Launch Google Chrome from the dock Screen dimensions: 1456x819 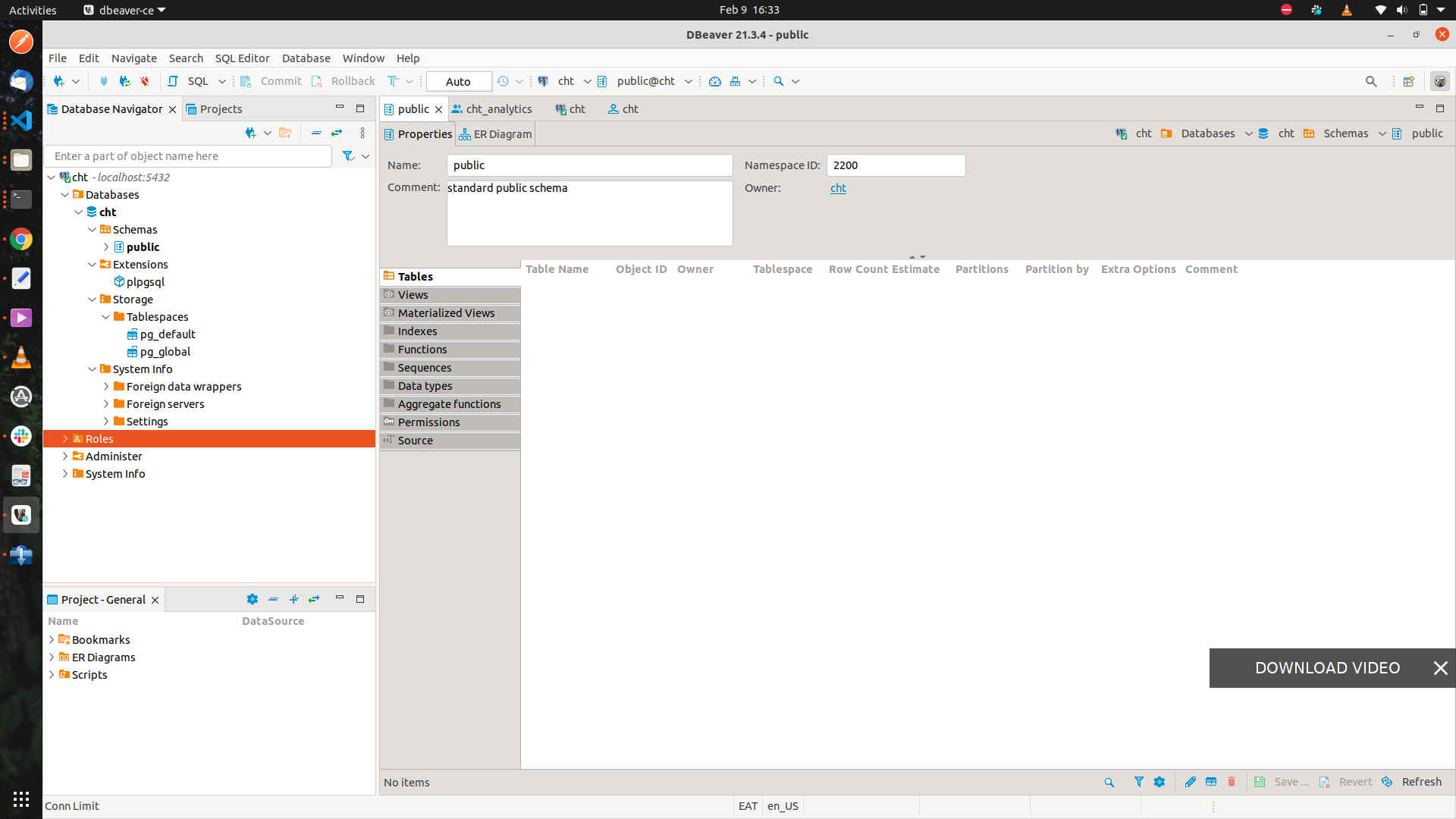(x=21, y=239)
